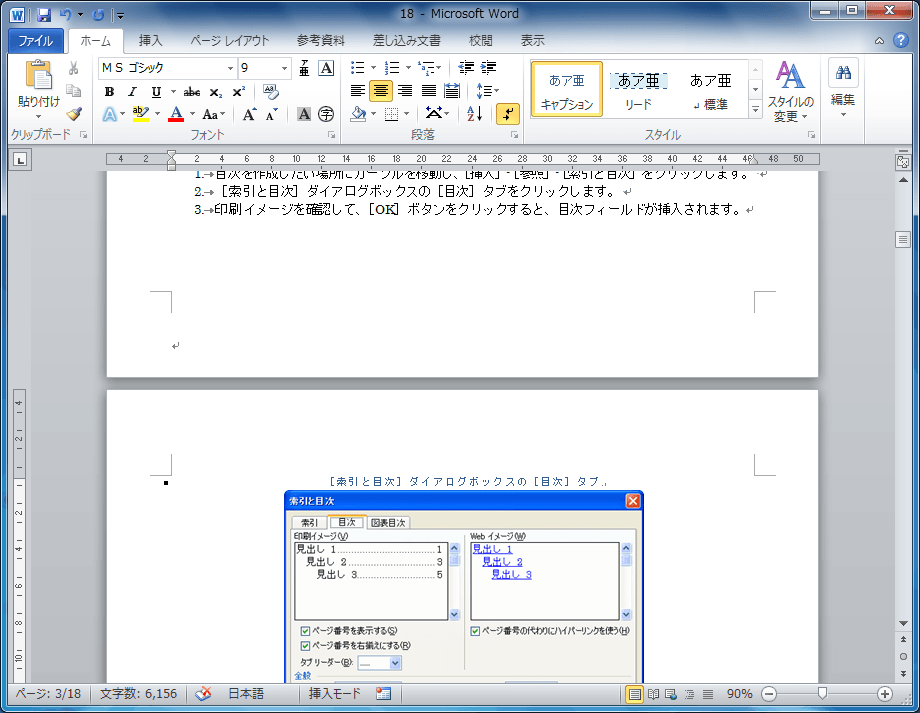Click the Bullets list icon
The height and width of the screenshot is (713, 920).
coord(357,68)
